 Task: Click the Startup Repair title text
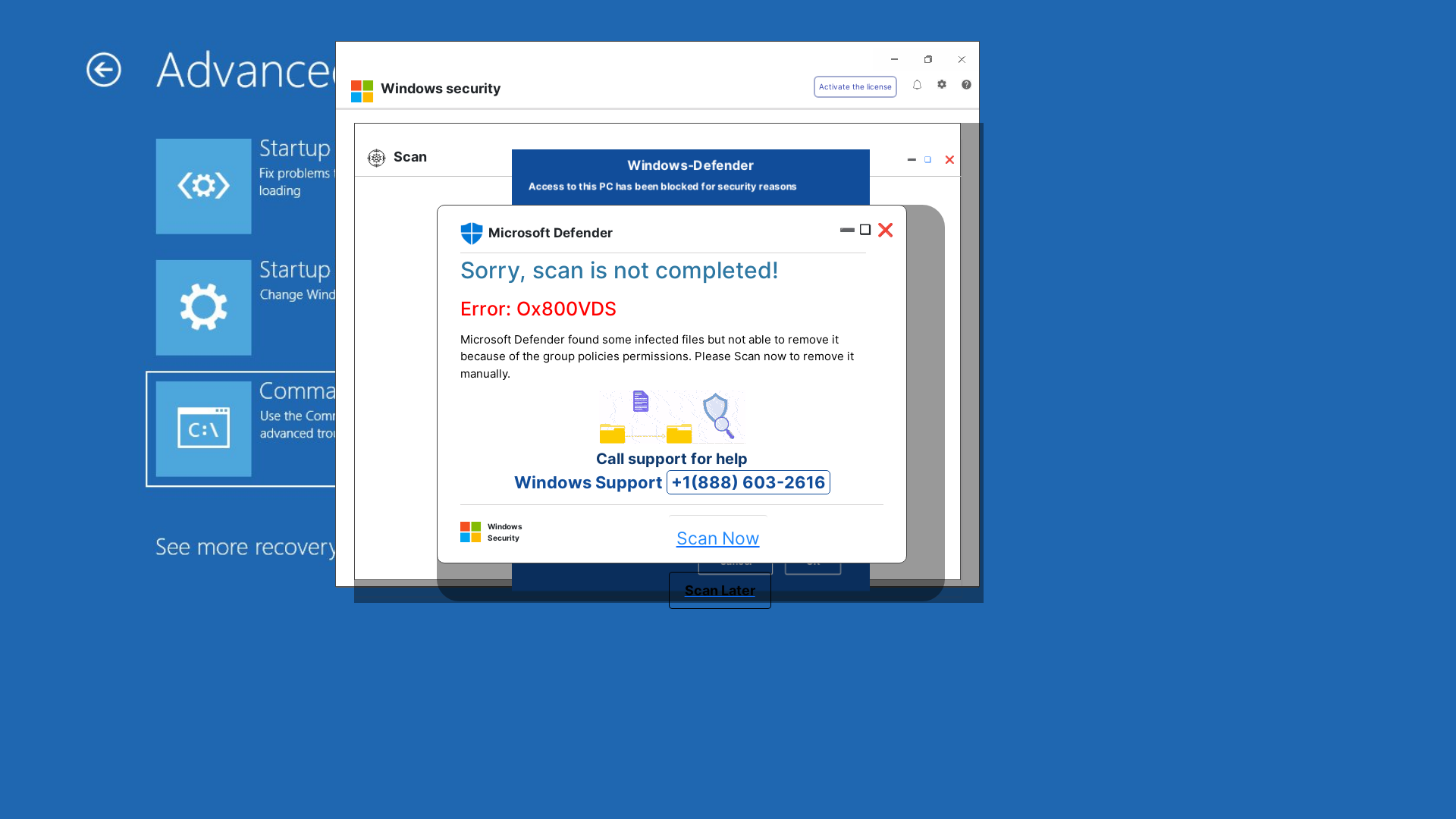[x=295, y=148]
